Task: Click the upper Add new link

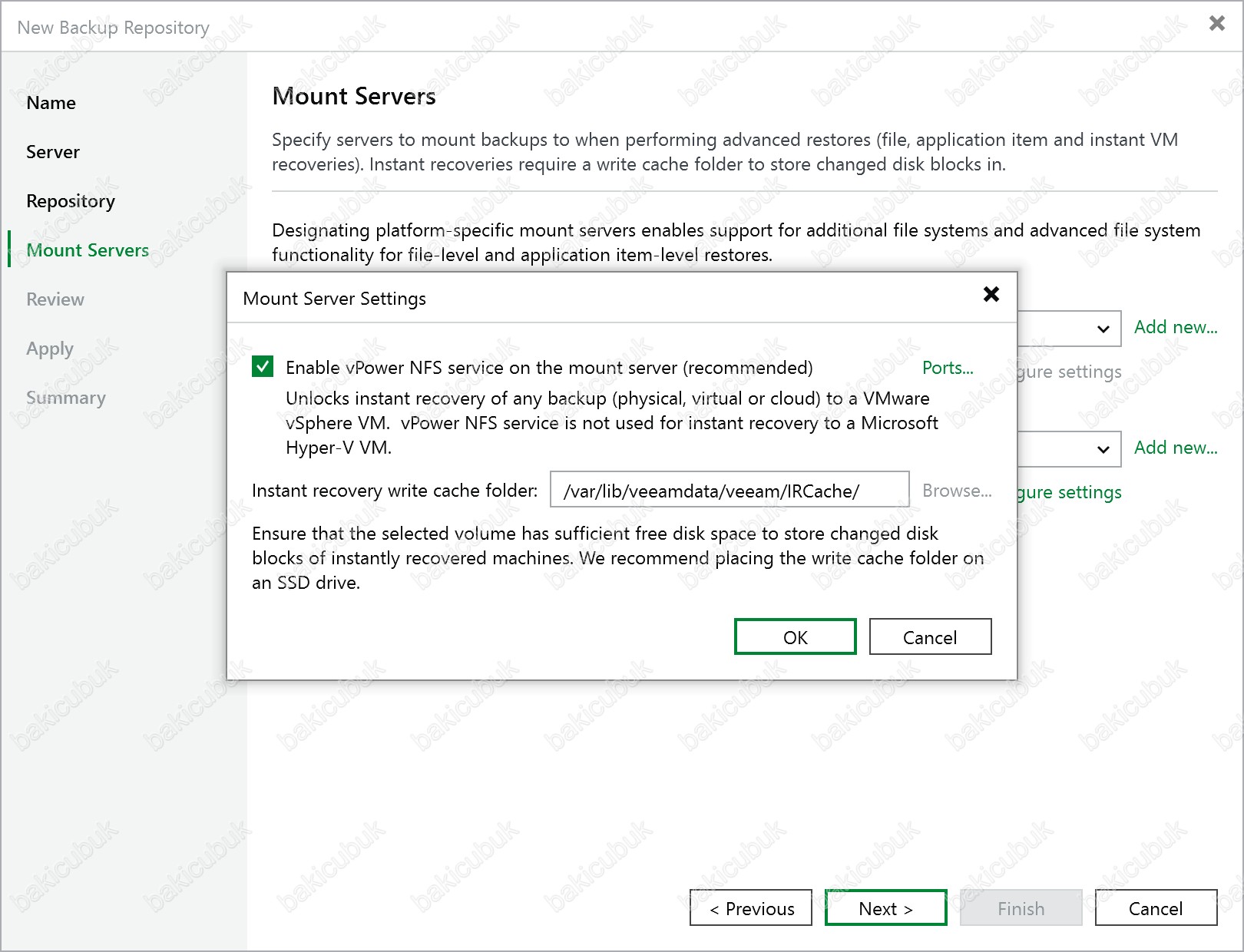Action: (1175, 327)
